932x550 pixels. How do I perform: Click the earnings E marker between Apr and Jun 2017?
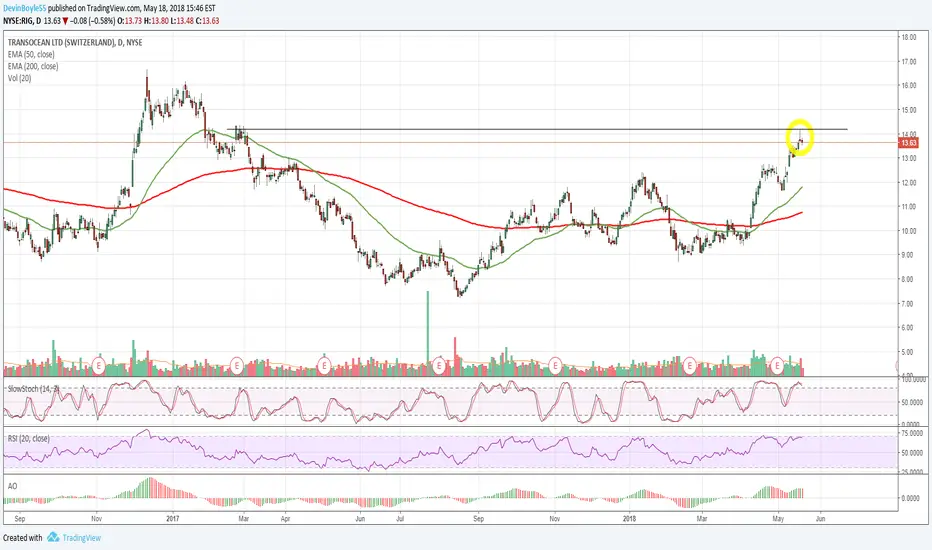(324, 364)
